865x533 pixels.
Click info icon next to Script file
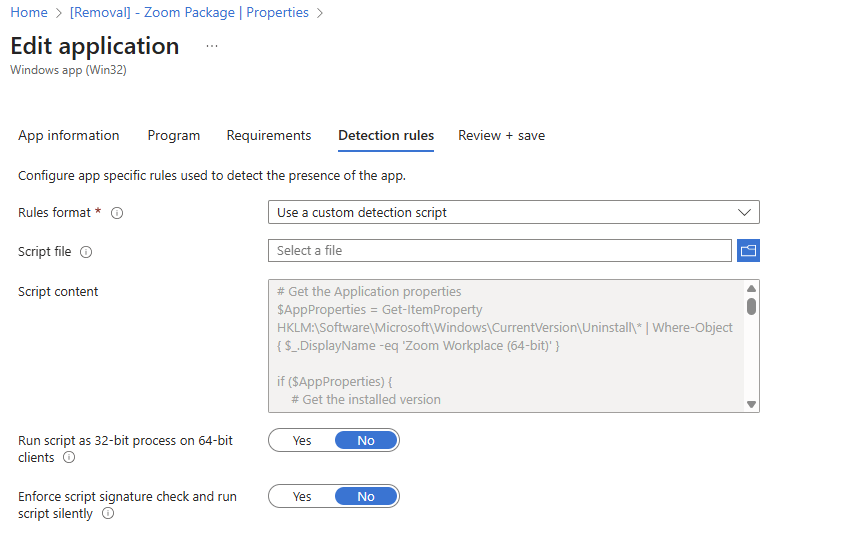click(86, 252)
